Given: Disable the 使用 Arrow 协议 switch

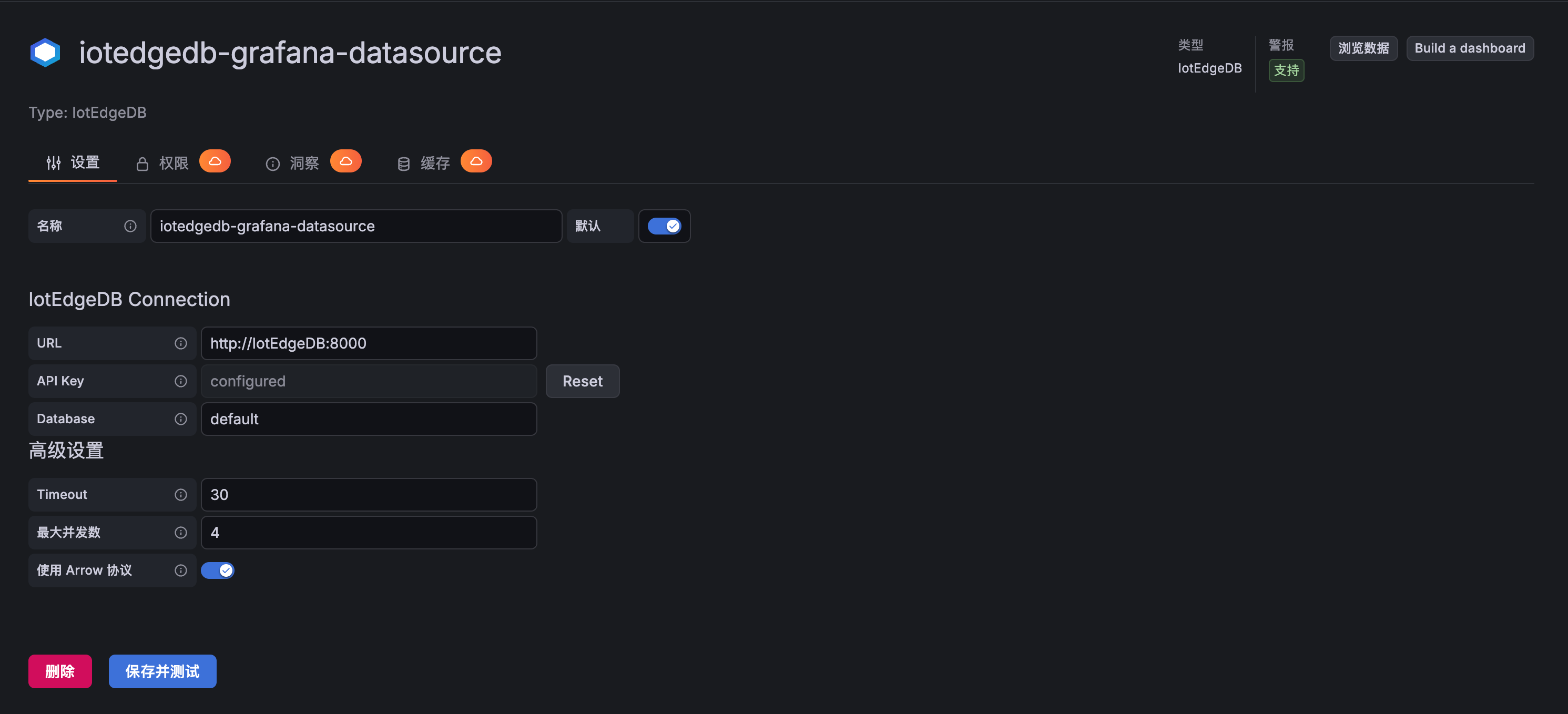Looking at the screenshot, I should pyautogui.click(x=217, y=570).
